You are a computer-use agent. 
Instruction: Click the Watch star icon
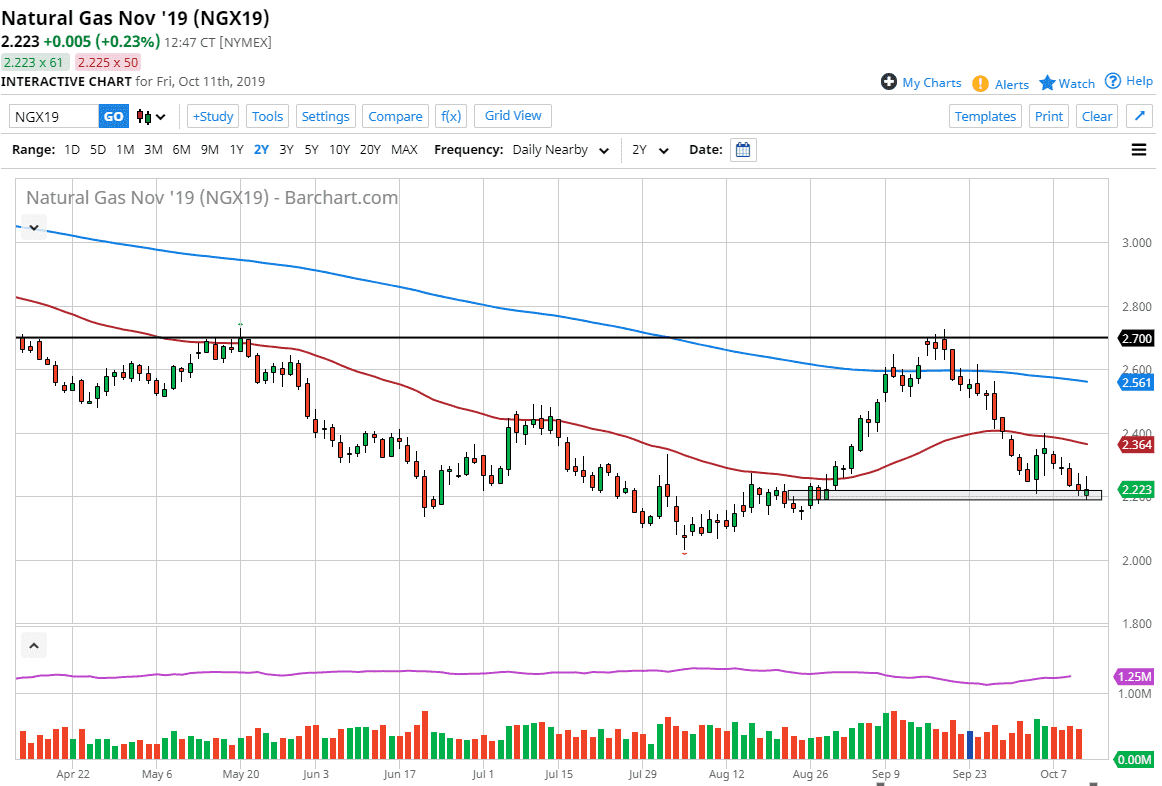pyautogui.click(x=1047, y=83)
